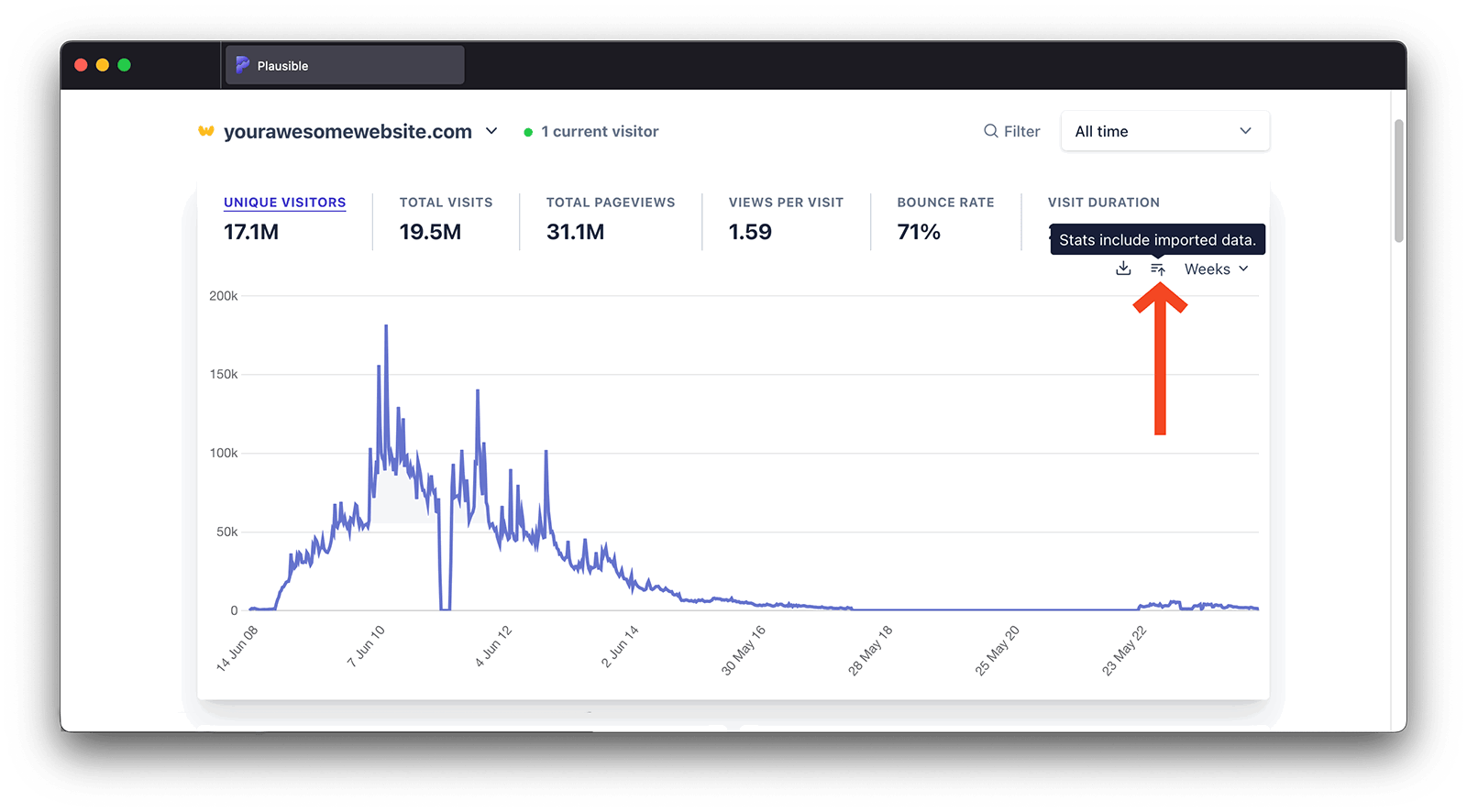Viewport: 1467px width, 812px height.
Task: Show Views Per Visit graph
Action: click(786, 203)
